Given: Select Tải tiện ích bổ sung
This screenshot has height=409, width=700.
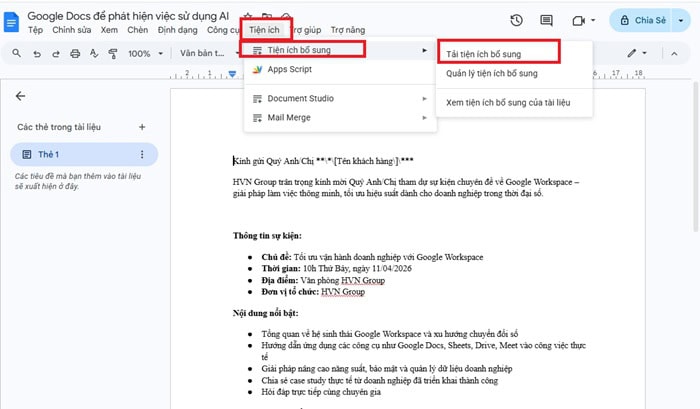Looking at the screenshot, I should (x=498, y=52).
